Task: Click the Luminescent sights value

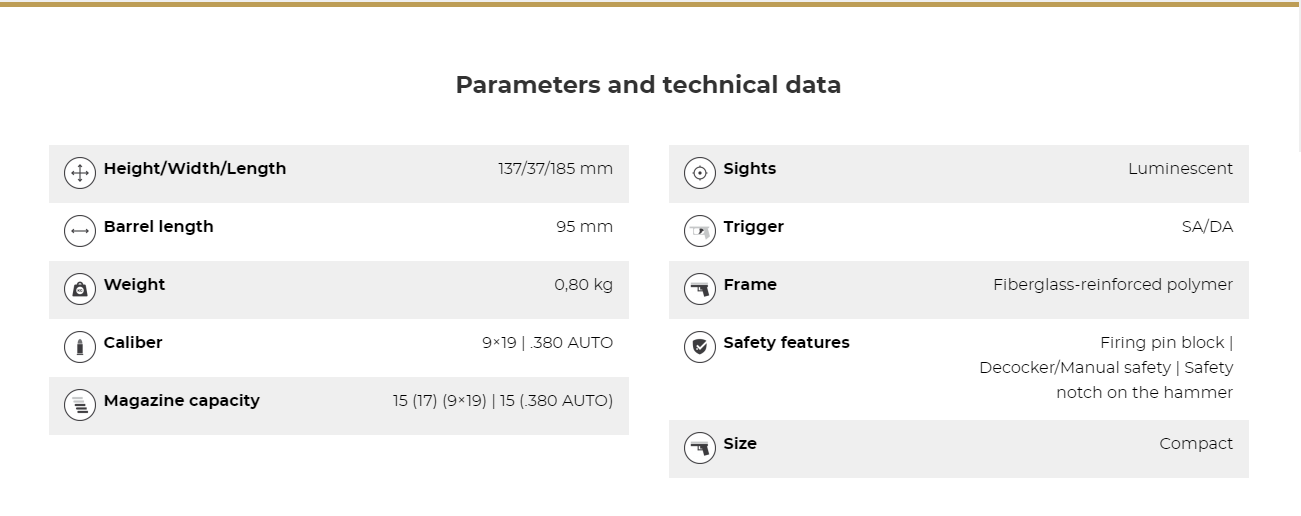Action: coord(1180,169)
